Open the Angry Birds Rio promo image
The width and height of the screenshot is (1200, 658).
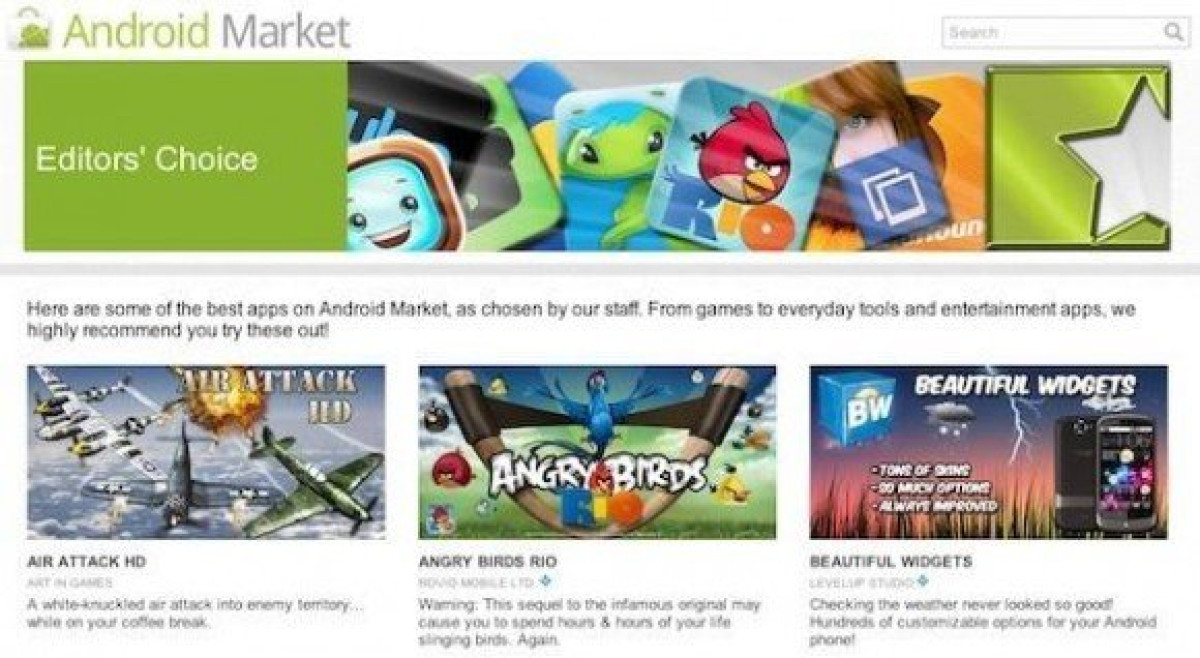pos(597,452)
